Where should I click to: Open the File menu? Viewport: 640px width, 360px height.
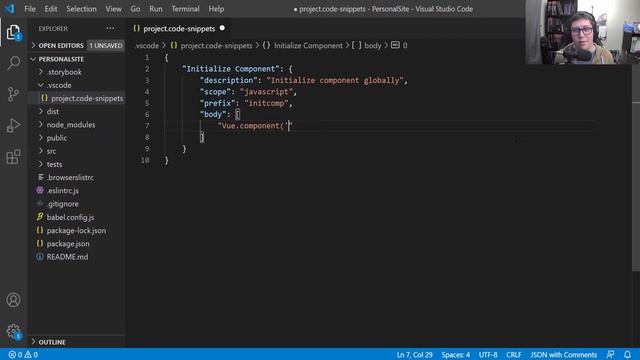[30, 9]
